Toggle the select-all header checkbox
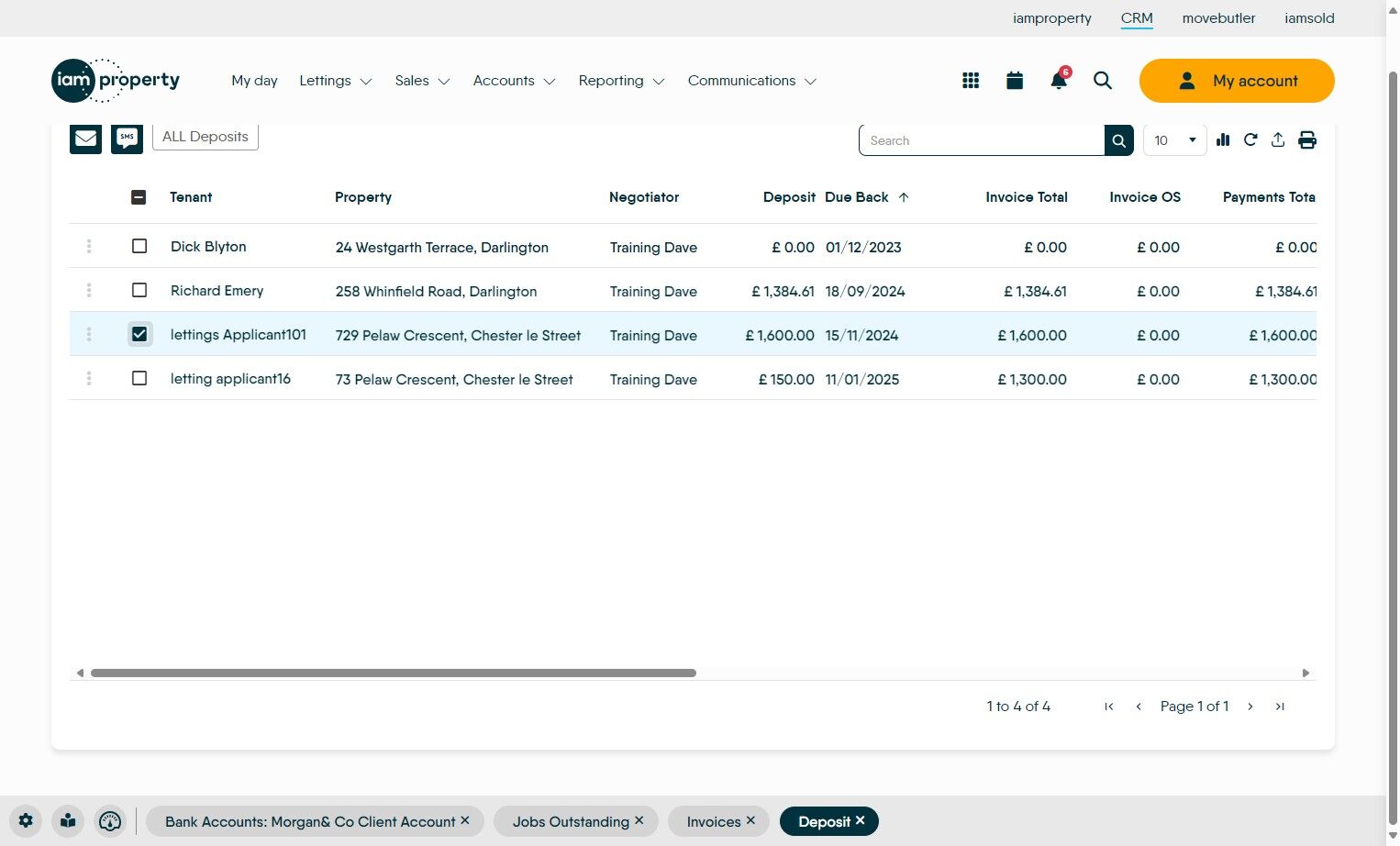Viewport: 1400px width, 846px height. (x=139, y=197)
